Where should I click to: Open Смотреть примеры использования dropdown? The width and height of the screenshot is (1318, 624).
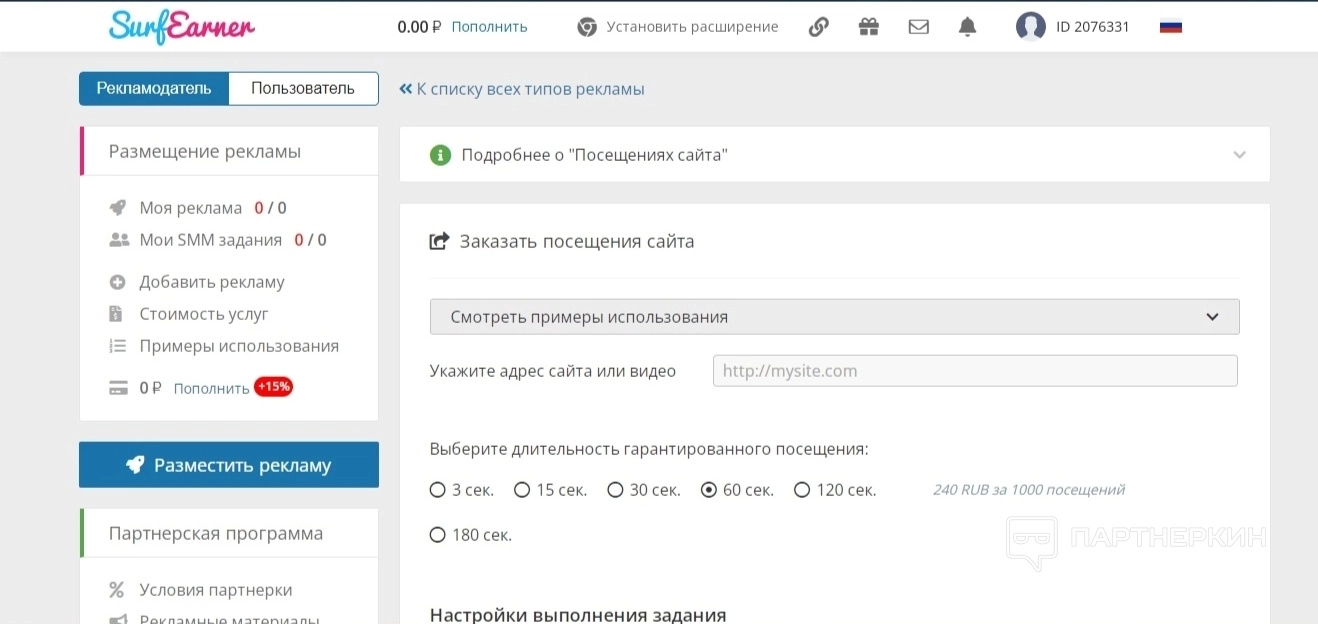(x=835, y=317)
